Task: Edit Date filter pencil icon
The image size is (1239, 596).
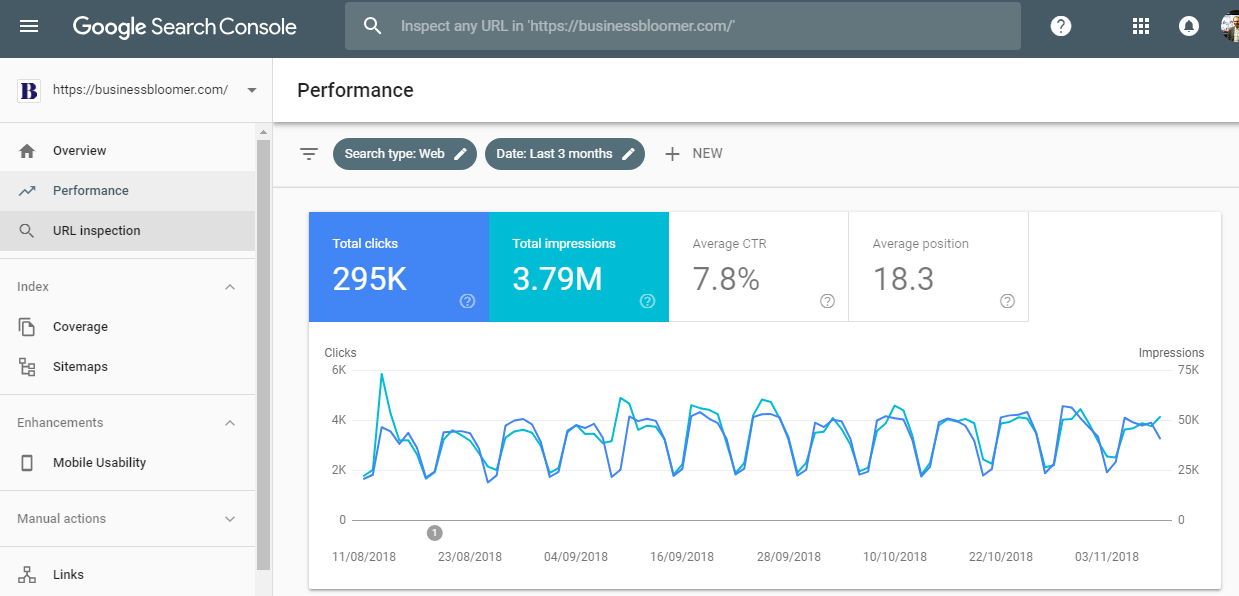Action: click(628, 154)
